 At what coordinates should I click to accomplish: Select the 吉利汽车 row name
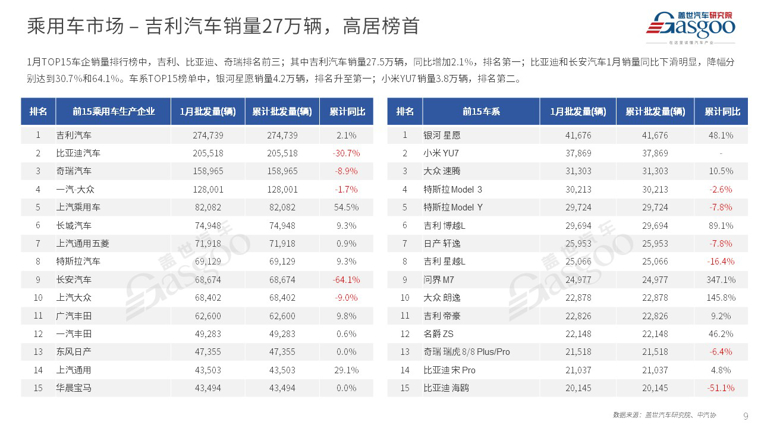pyautogui.click(x=74, y=135)
